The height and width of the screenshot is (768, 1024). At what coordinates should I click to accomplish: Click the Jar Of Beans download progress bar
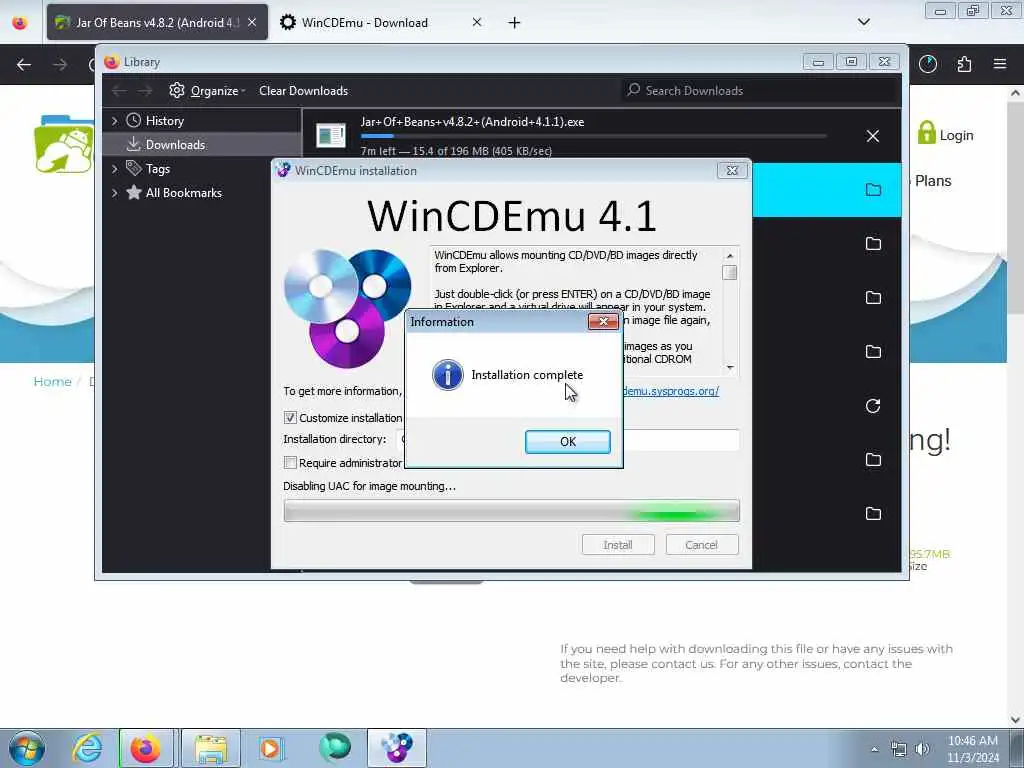coord(593,136)
